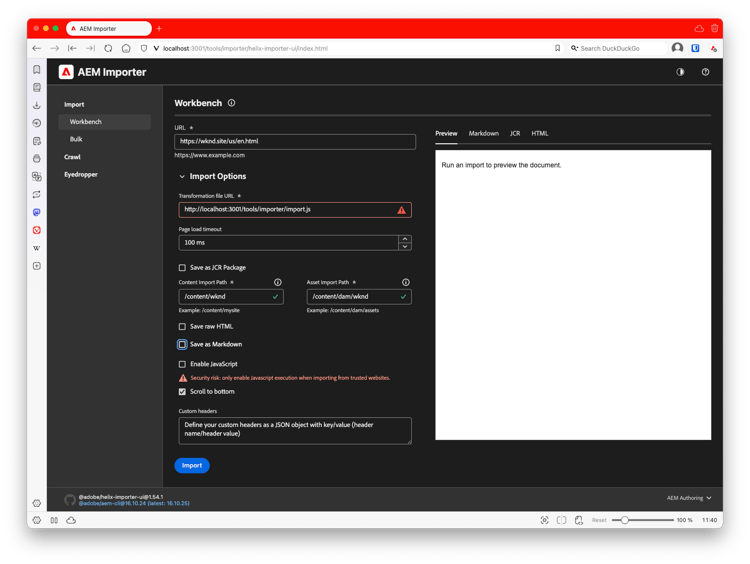Screen dimensions: 750x564
Task: Select Bulk in the left navigation
Action: [x=76, y=139]
